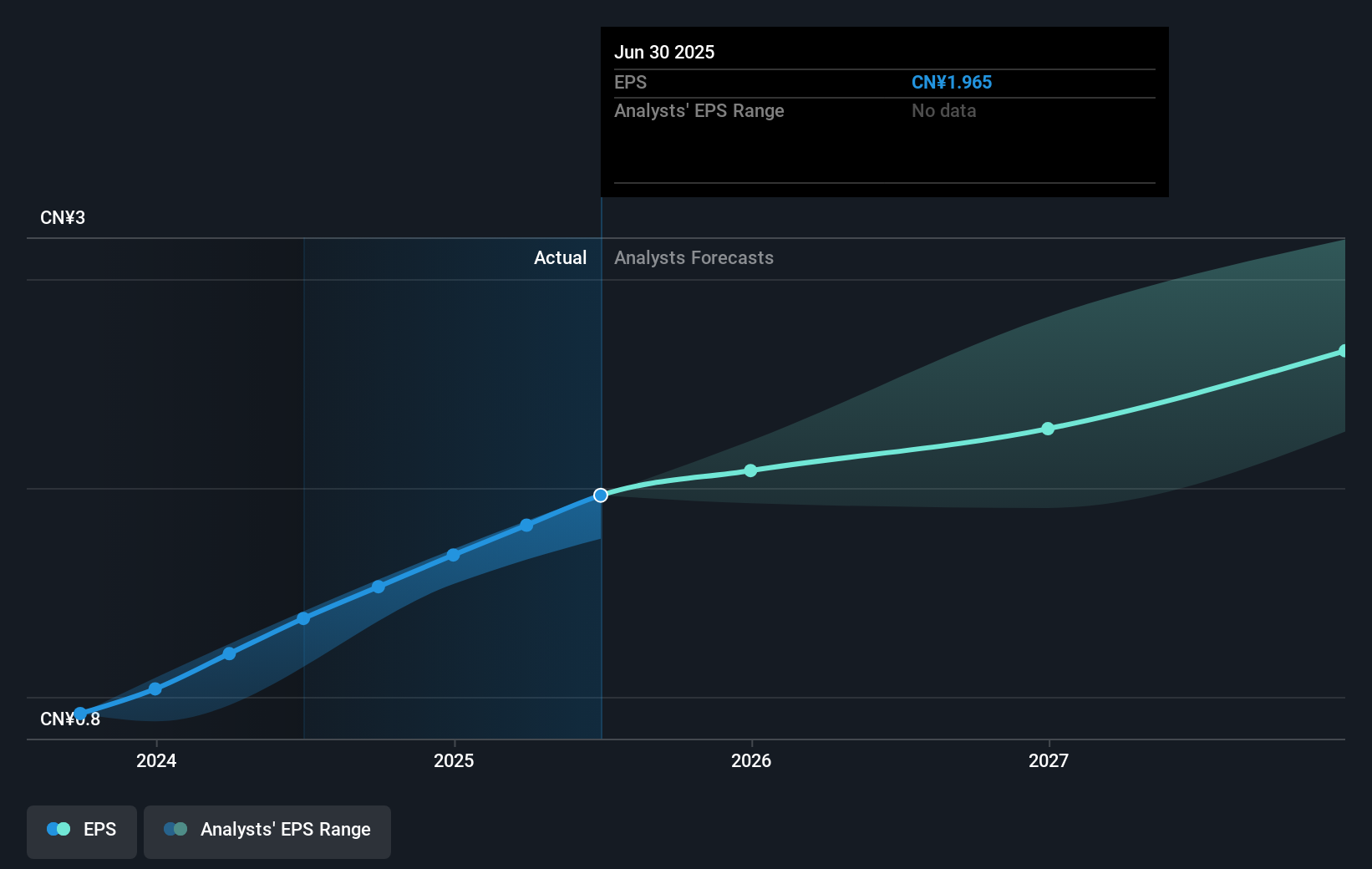The width and height of the screenshot is (1372, 869).
Task: Click the 2027 forecast data point
Action: 1048,428
